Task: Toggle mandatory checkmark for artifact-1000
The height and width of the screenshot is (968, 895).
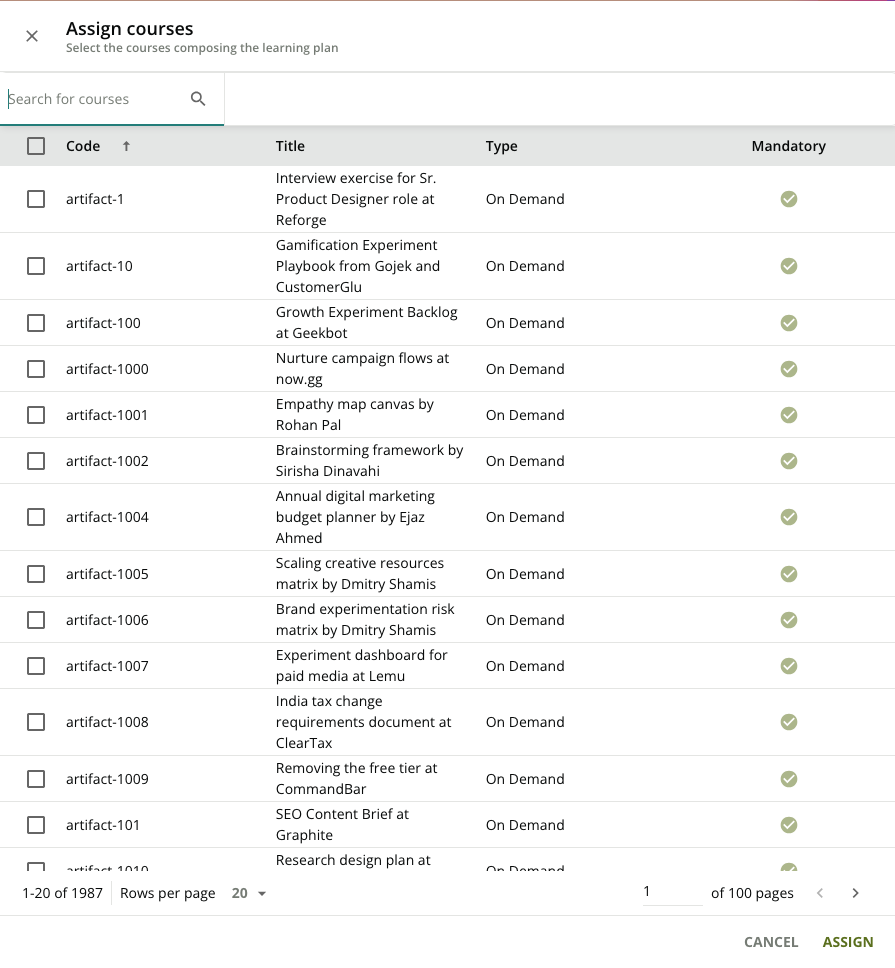Action: 789,369
